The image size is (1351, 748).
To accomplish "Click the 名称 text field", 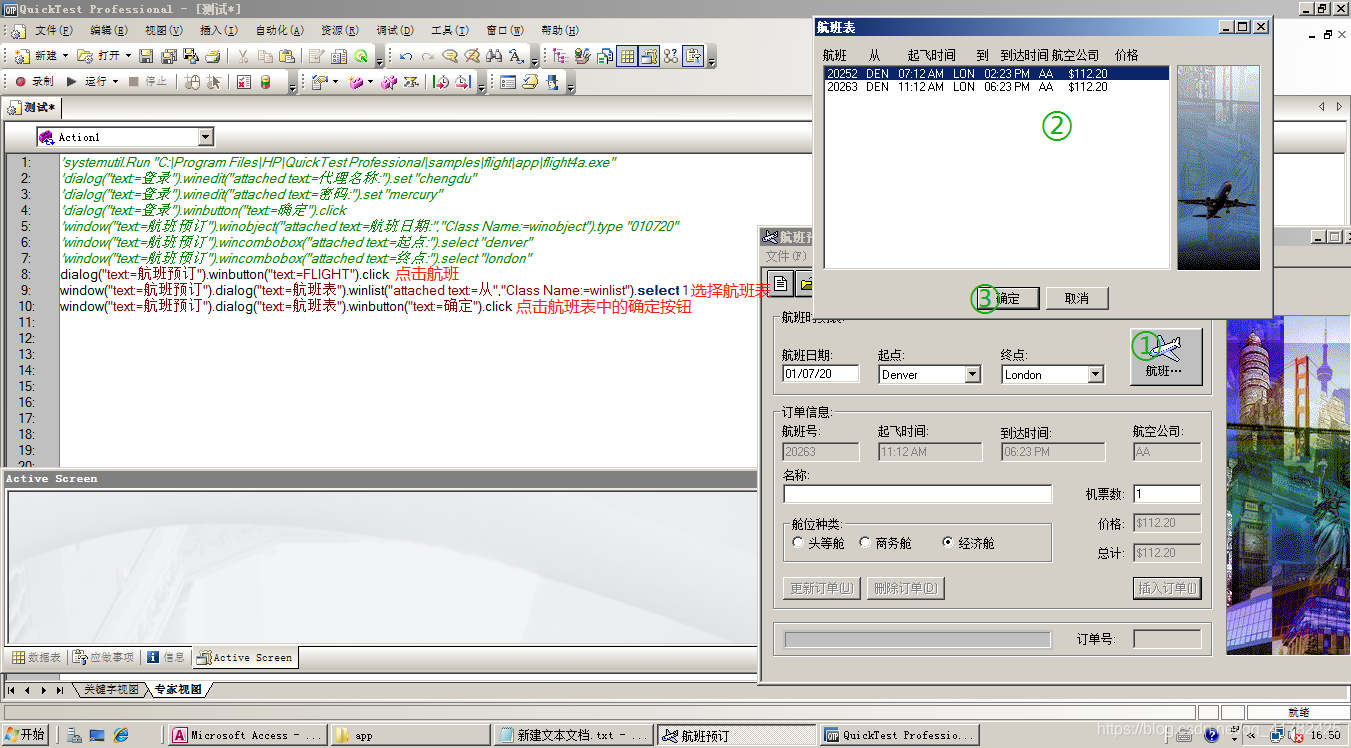I will pyautogui.click(x=917, y=494).
